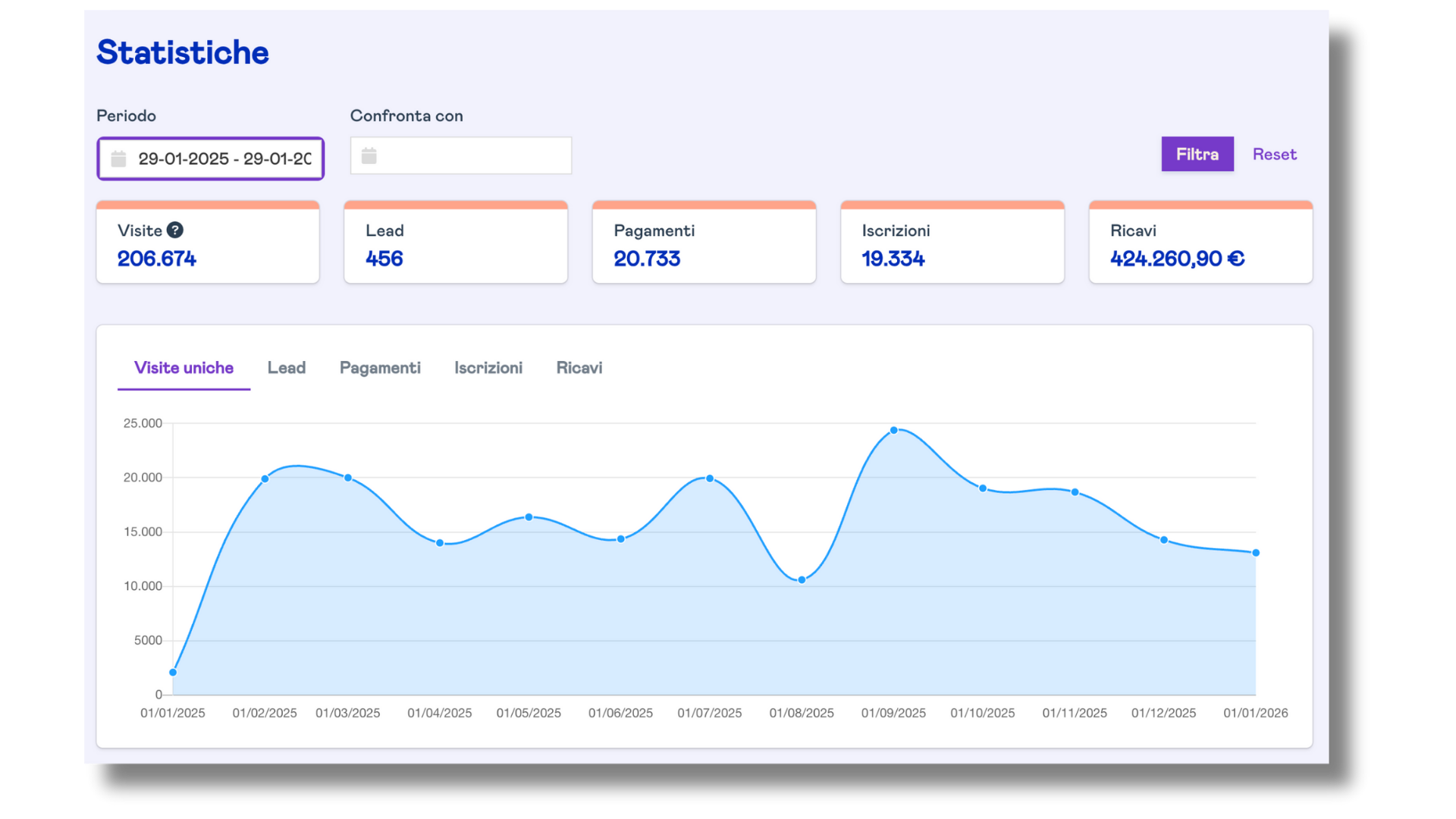Viewport: 1456px width, 819px height.
Task: Click the chart data point for 01/01/2025
Action: [x=173, y=672]
